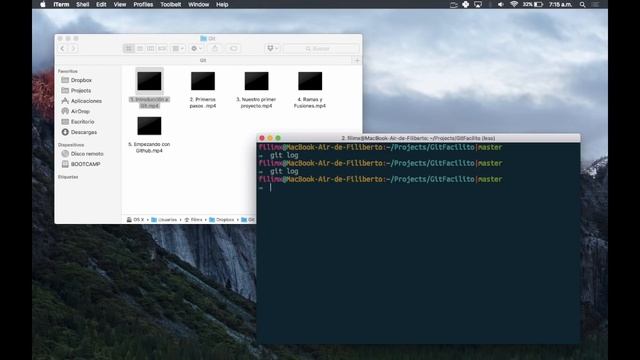
Task: Open the iTerm application menu
Action: coord(61,4)
